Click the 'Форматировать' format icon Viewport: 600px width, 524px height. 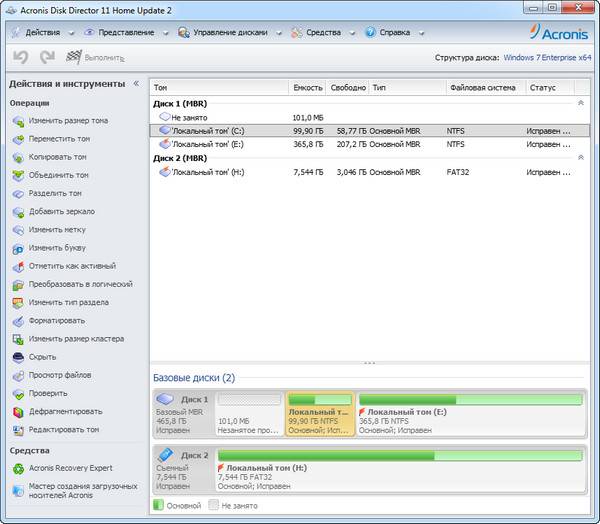pos(20,321)
